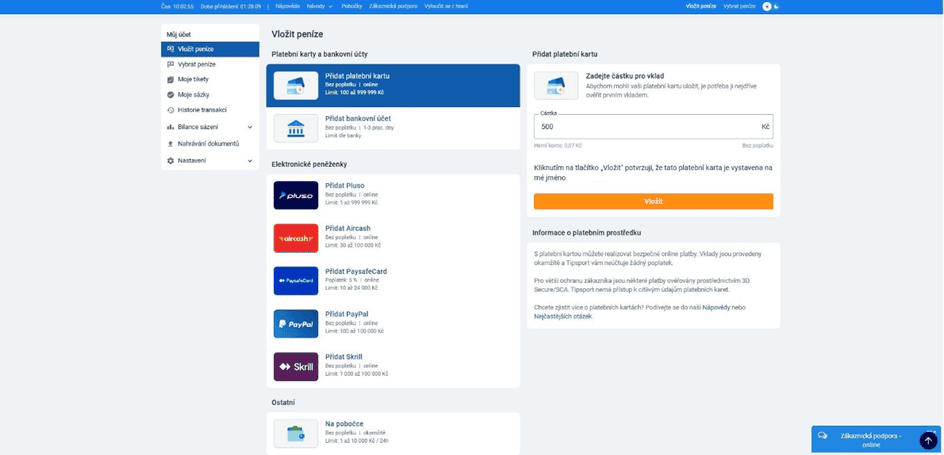944x455 pixels.
Task: Expand the Nastavení chevron
Action: 250,161
